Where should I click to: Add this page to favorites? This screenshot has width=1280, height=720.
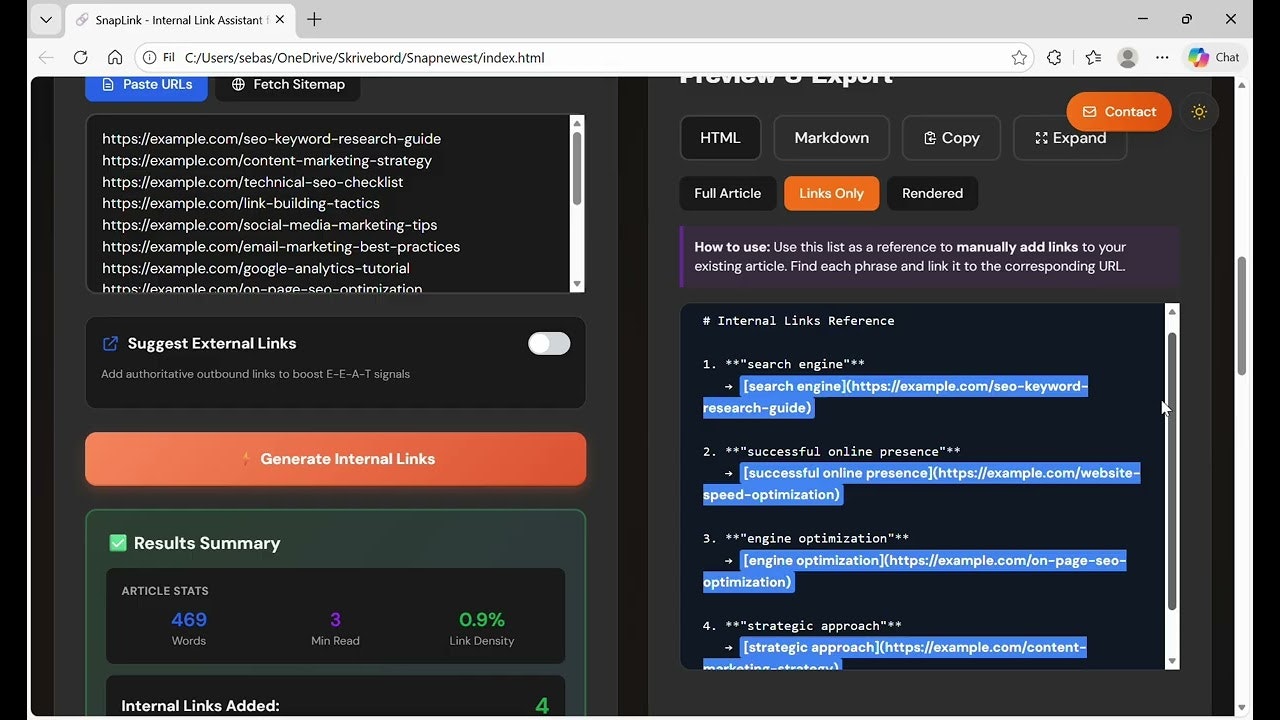point(1019,57)
